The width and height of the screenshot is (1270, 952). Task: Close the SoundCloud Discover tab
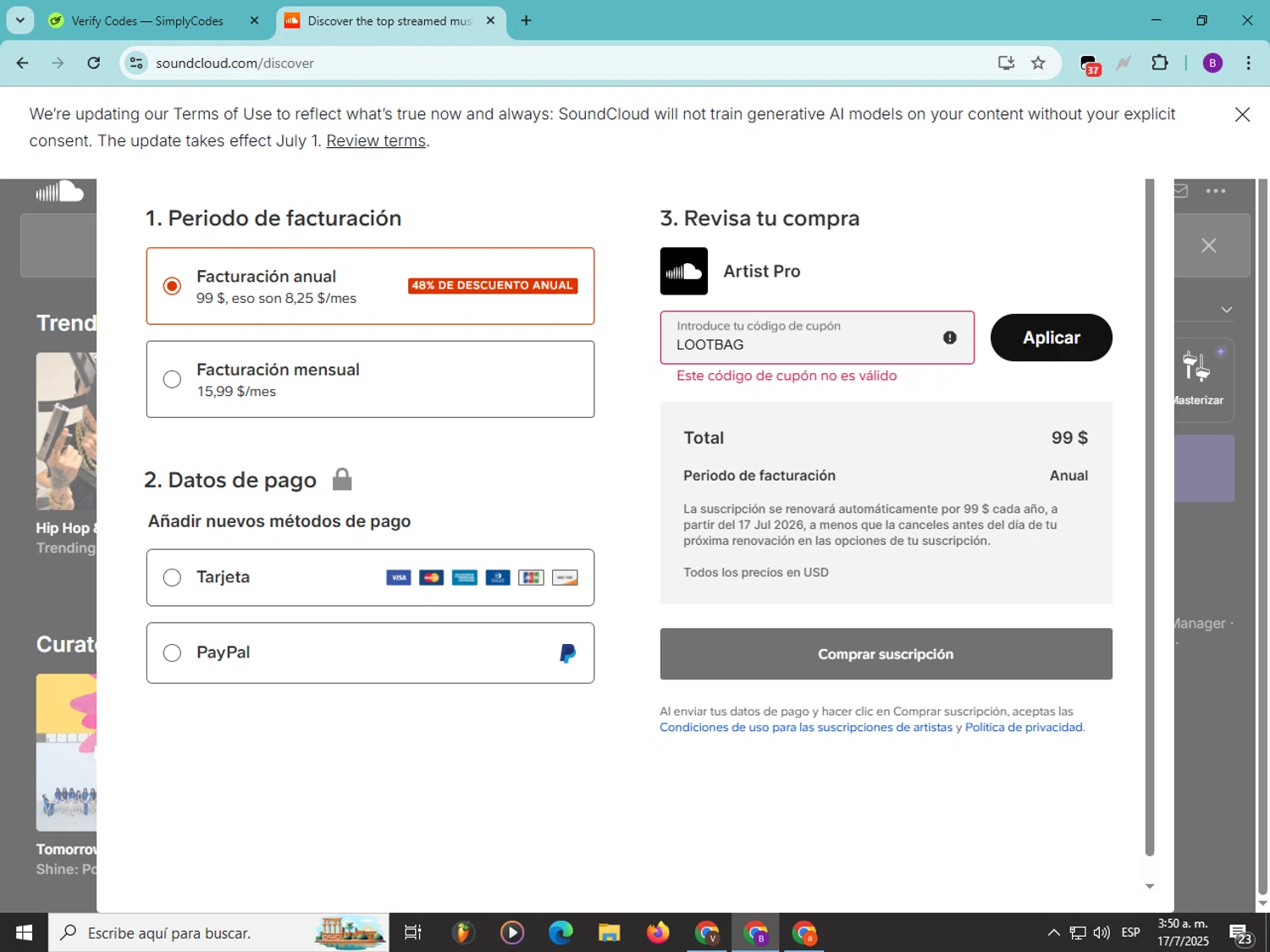490,20
